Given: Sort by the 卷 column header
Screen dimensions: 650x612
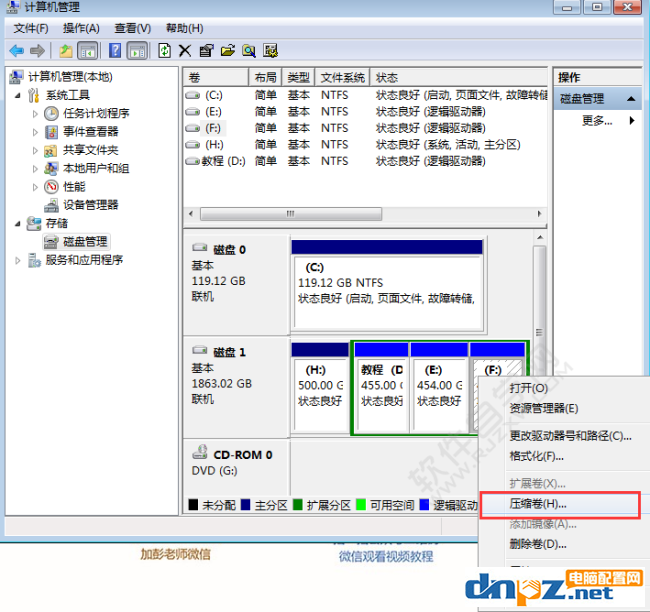Looking at the screenshot, I should coord(216,78).
